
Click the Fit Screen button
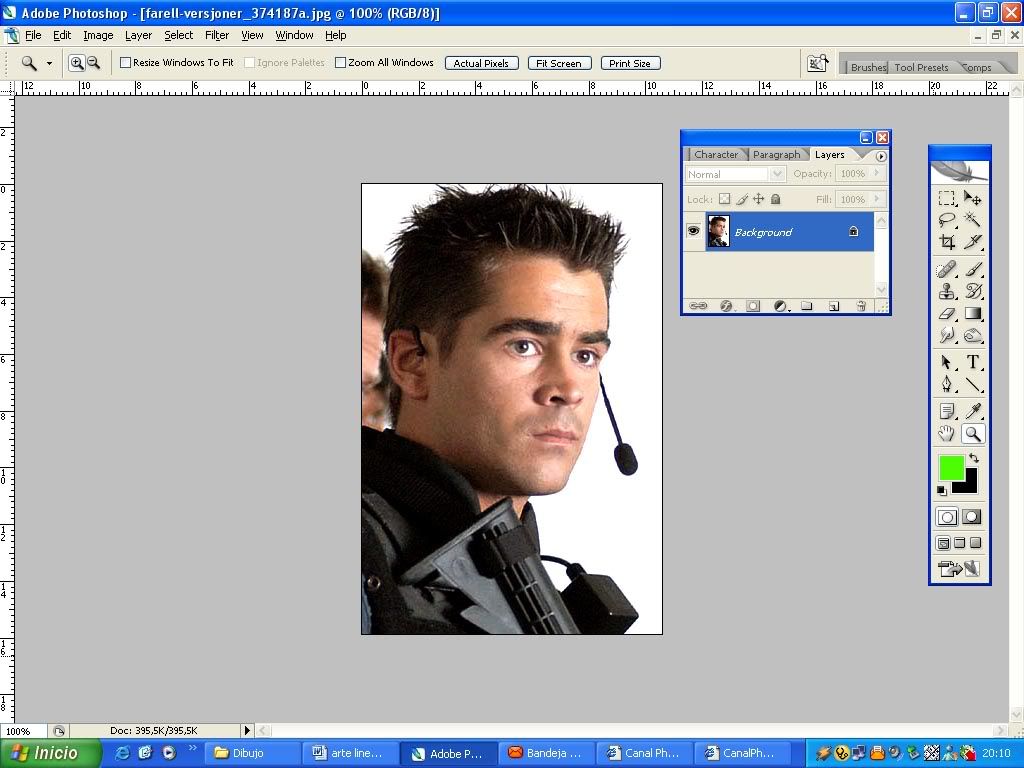[559, 63]
